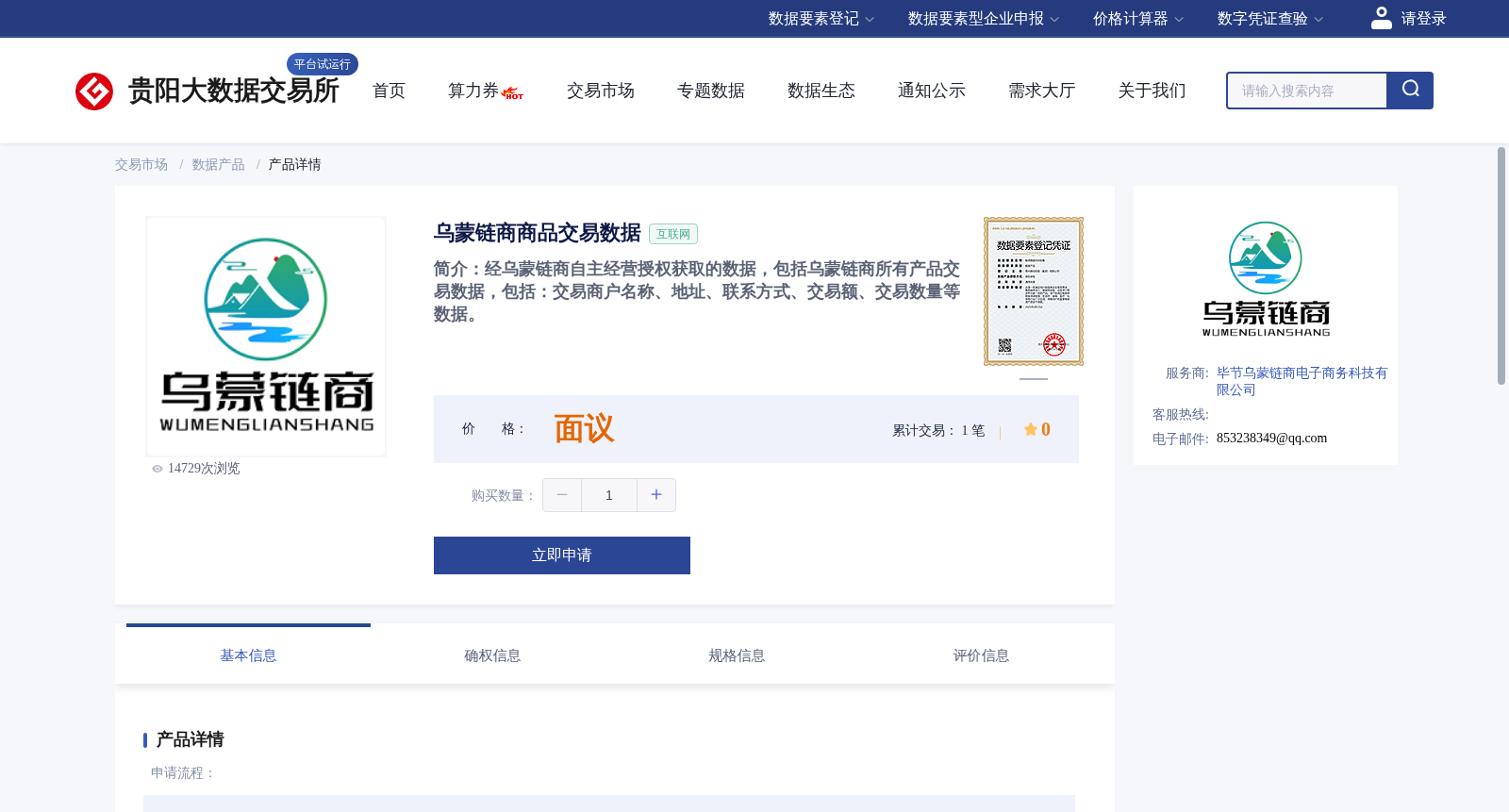
Task: Decrease quantity with the minus button
Action: (x=562, y=495)
